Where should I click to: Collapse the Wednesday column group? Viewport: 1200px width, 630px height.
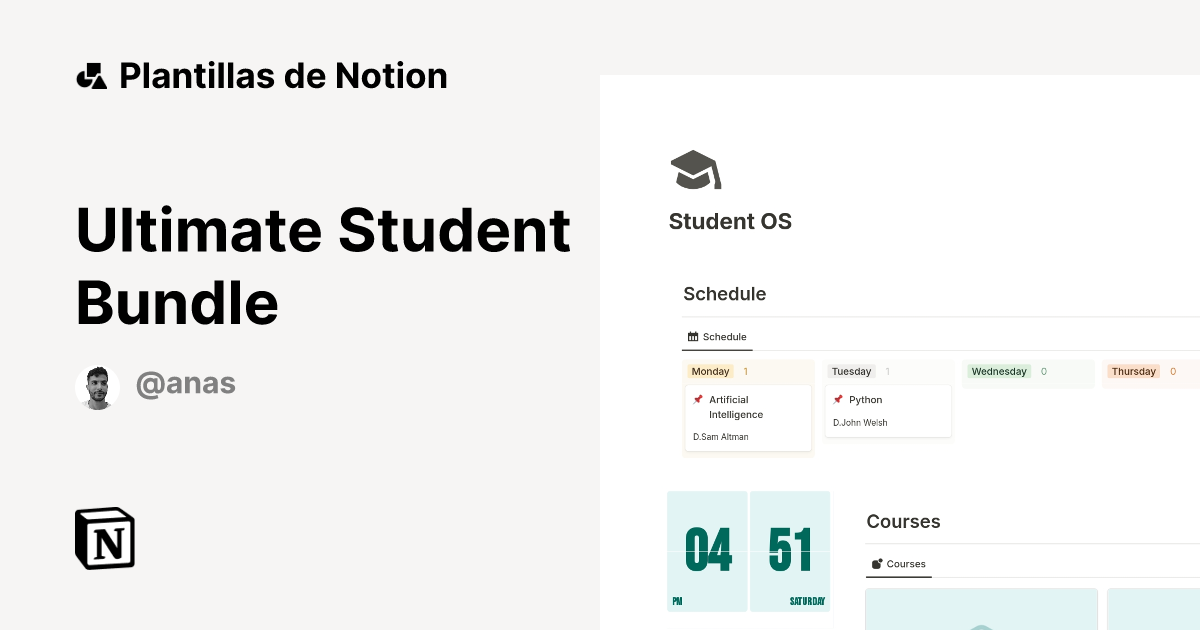pyautogui.click(x=999, y=371)
